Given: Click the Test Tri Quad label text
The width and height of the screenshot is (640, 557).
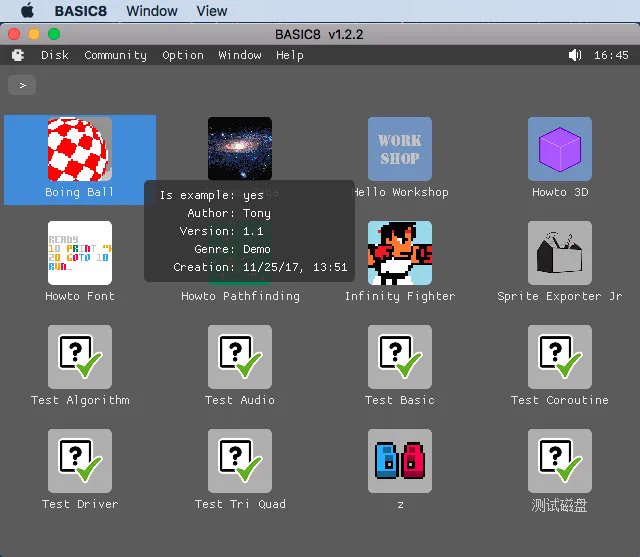Looking at the screenshot, I should pyautogui.click(x=240, y=504).
